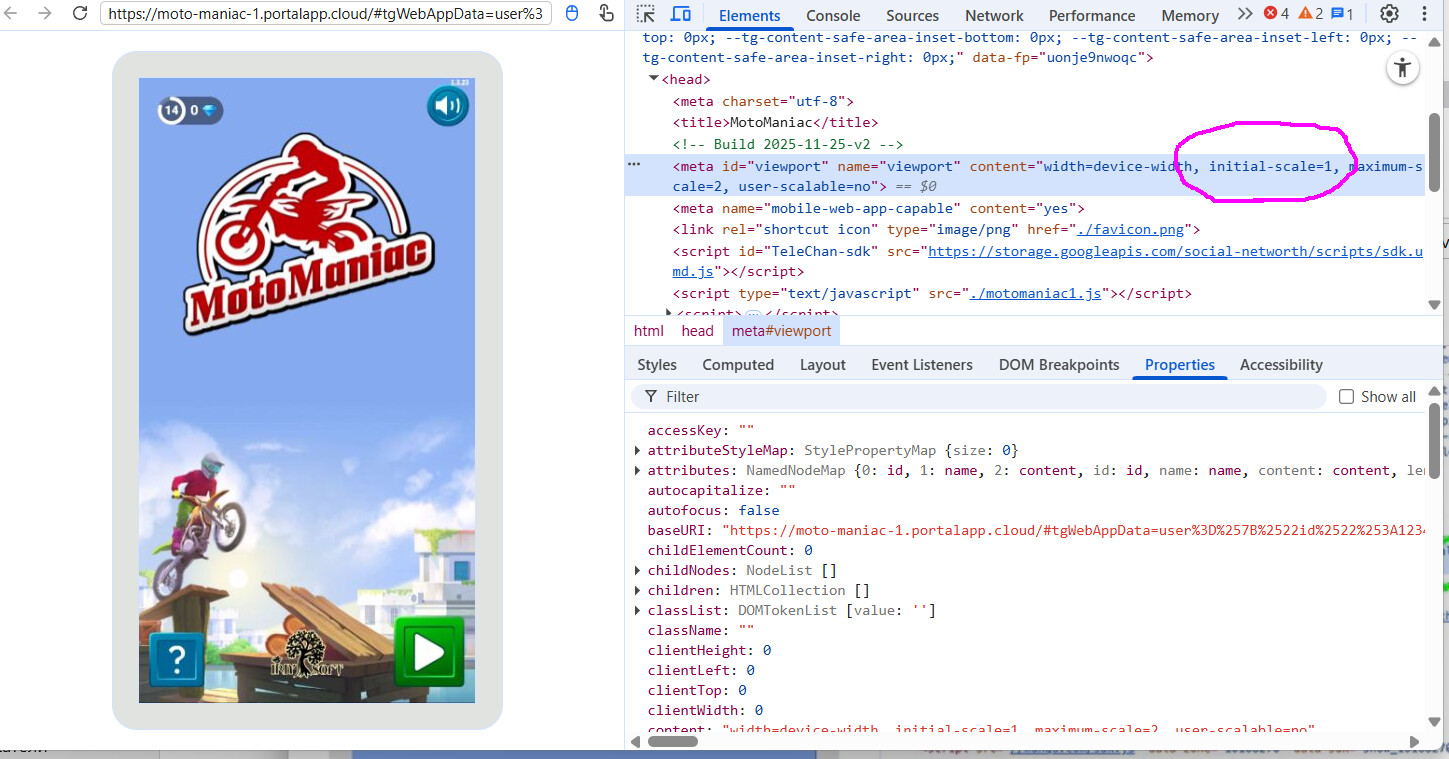
Task: Activate the inspect element picker tool
Action: [x=646, y=14]
